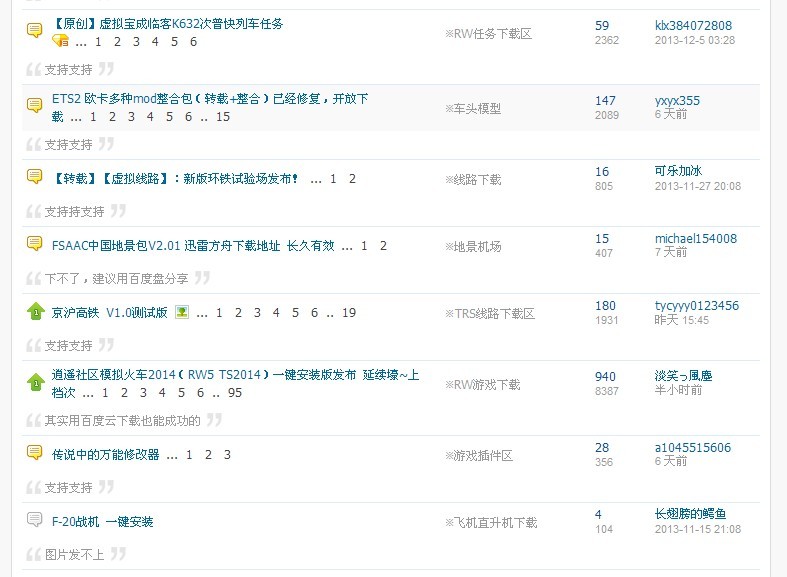Click the green pinned arrow icon beside 京沪高铁
The height and width of the screenshot is (577, 787).
tap(35, 311)
